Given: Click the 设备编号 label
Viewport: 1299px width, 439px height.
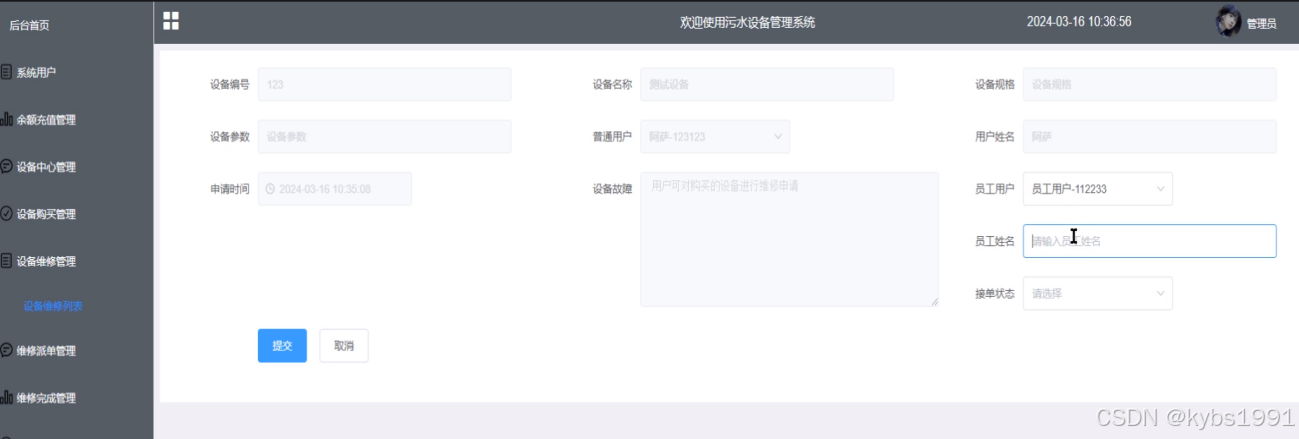Looking at the screenshot, I should pyautogui.click(x=229, y=84).
